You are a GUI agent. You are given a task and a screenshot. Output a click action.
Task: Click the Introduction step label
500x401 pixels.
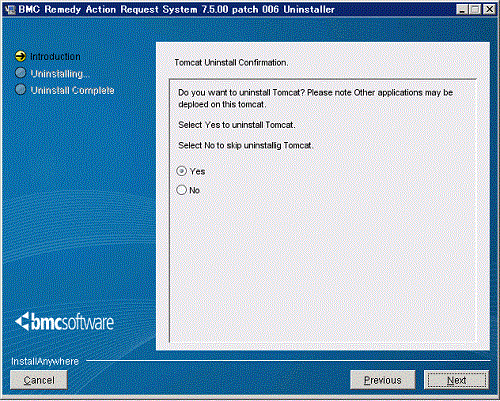(55, 57)
